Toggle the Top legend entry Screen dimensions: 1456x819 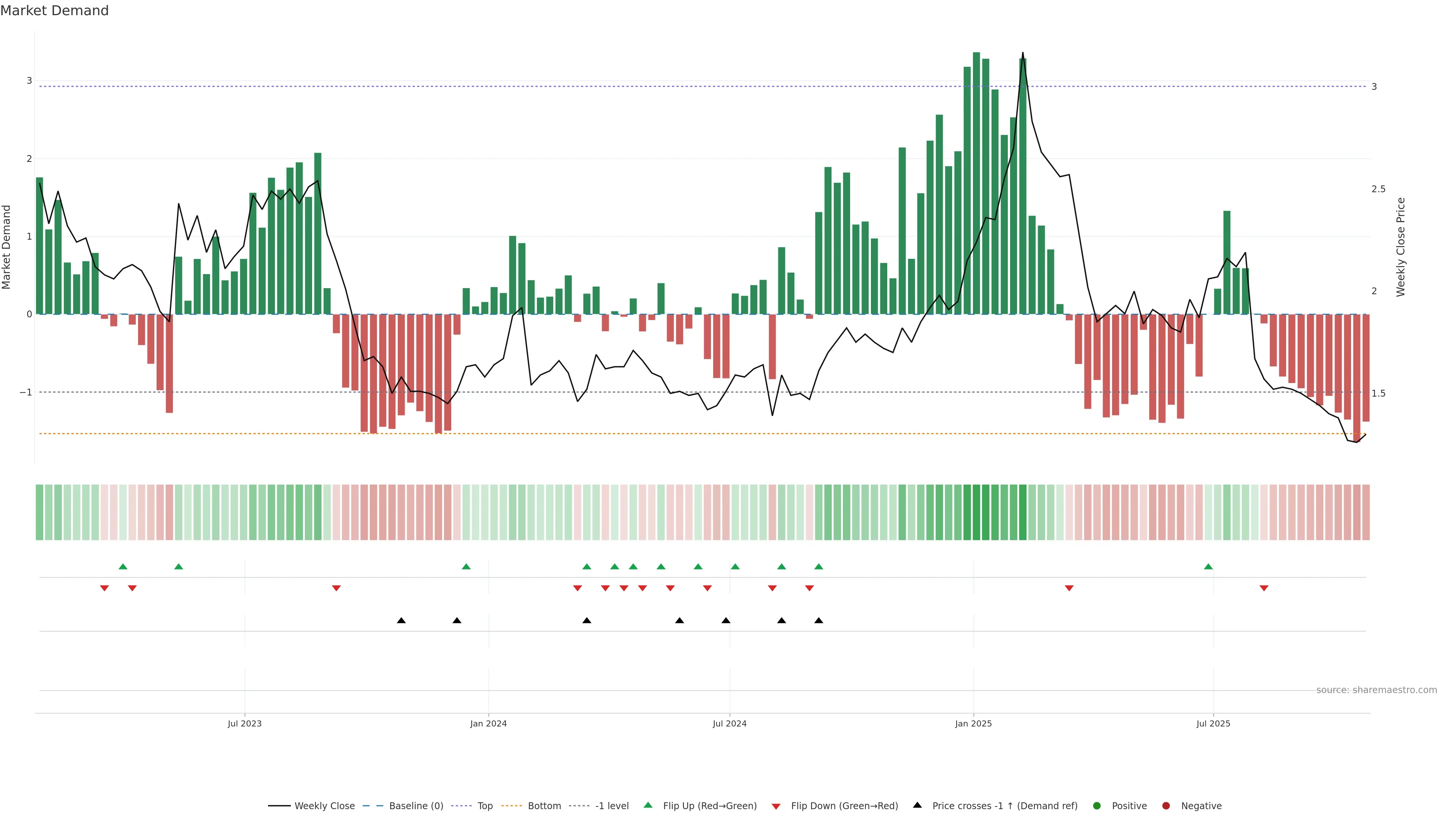485,805
